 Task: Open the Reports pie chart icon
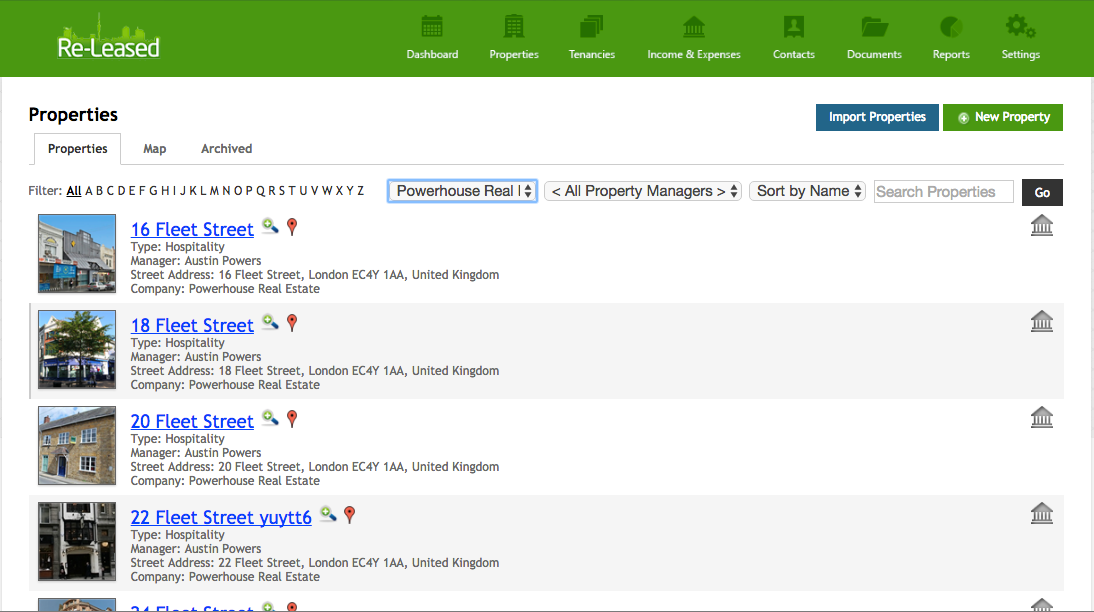(x=951, y=27)
